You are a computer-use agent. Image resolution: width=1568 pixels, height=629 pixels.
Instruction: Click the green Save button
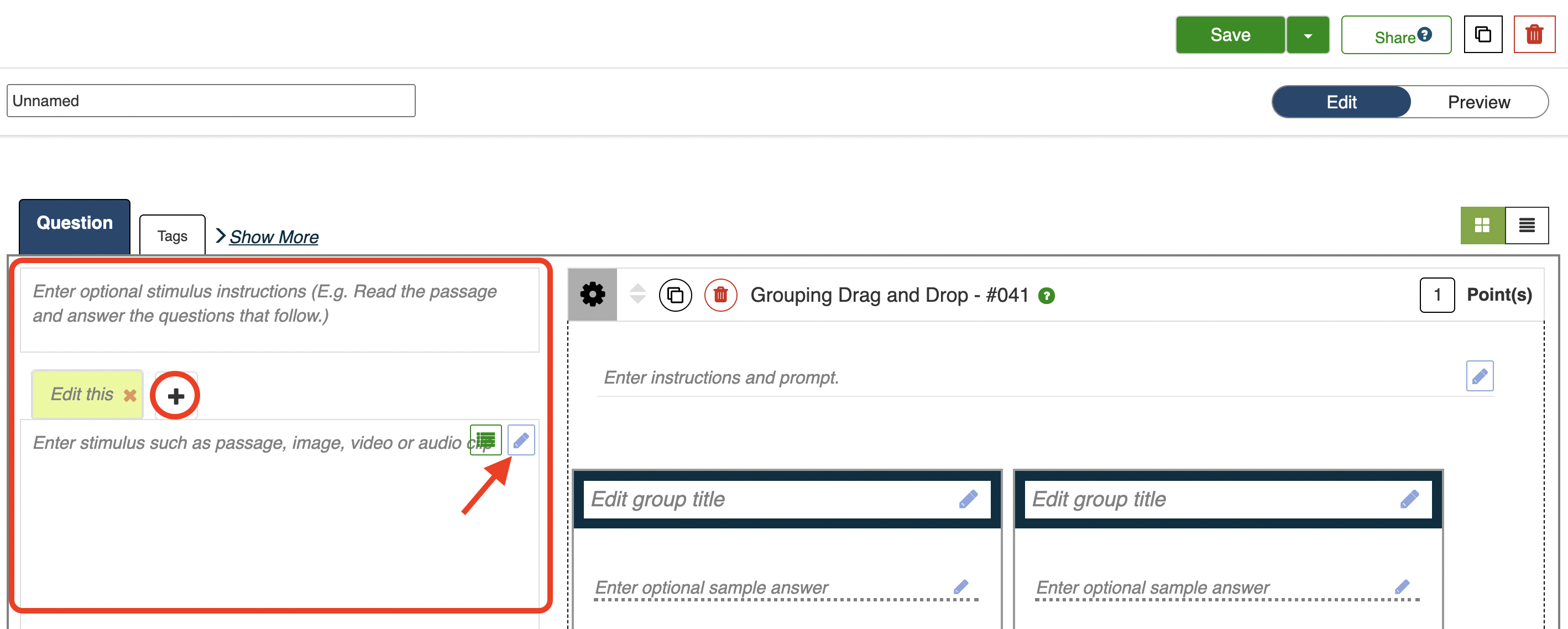click(x=1230, y=35)
